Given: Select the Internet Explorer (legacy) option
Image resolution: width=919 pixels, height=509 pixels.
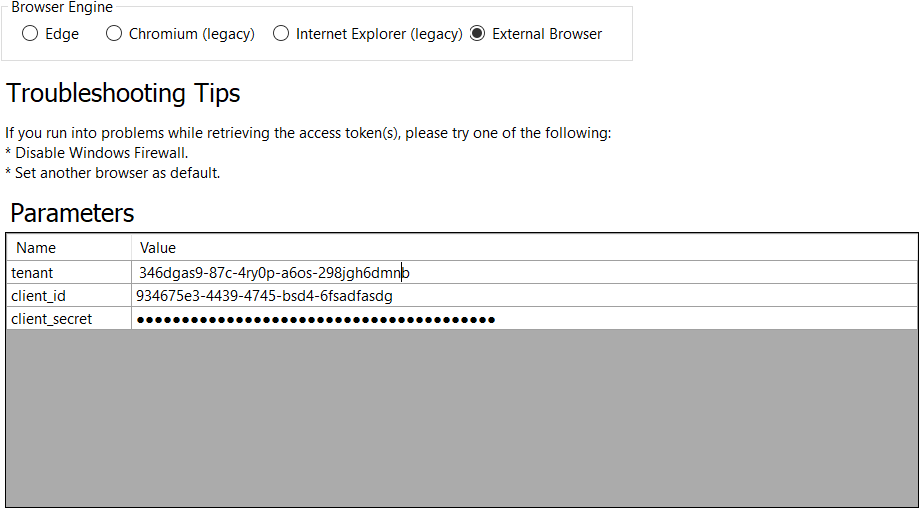Looking at the screenshot, I should click(281, 34).
